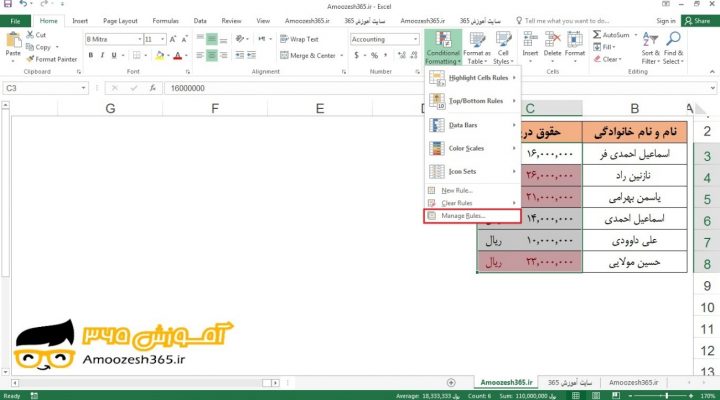The width and height of the screenshot is (720, 400).
Task: Open the AutoSum dropdown arrow
Action: coord(636,35)
